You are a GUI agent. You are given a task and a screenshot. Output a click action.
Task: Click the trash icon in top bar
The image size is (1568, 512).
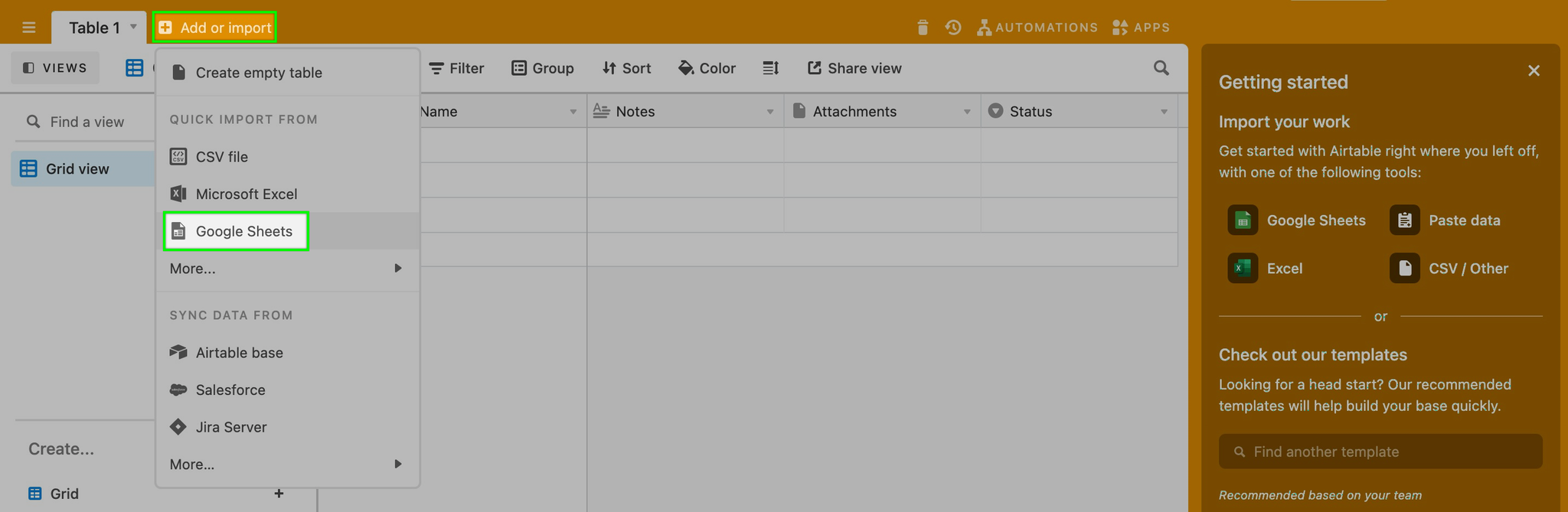pyautogui.click(x=923, y=28)
